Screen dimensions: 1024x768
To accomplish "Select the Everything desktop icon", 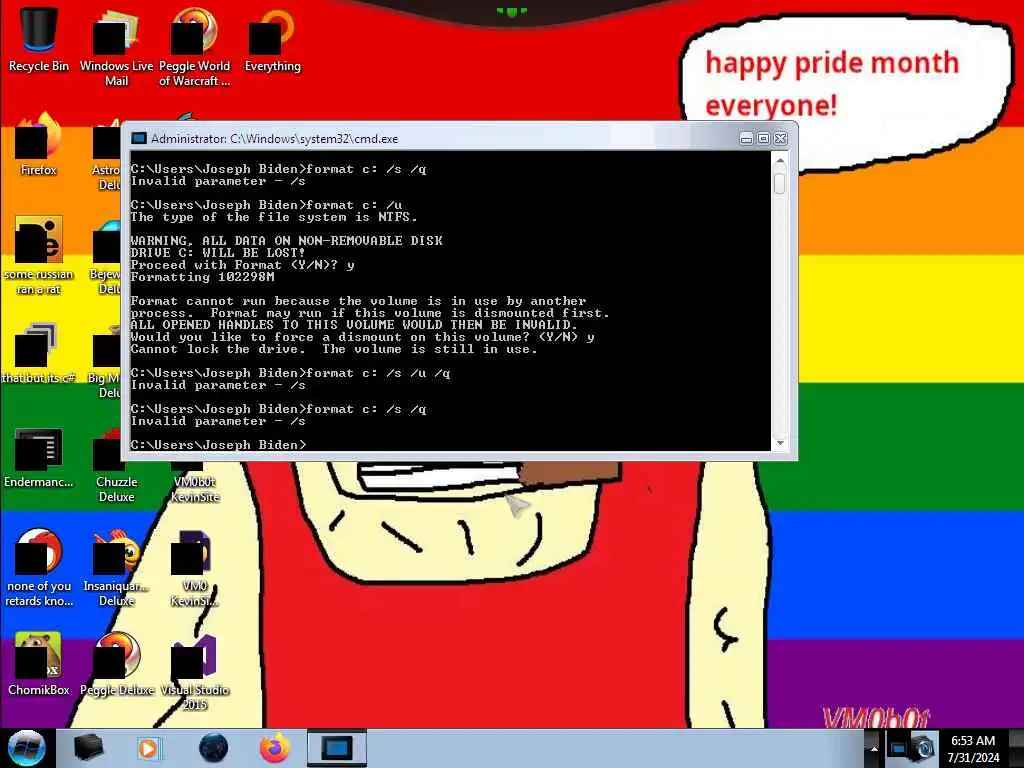I will (272, 39).
